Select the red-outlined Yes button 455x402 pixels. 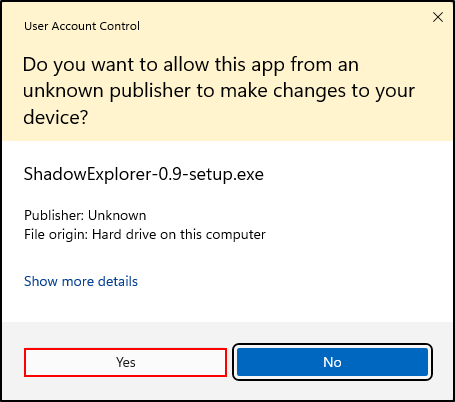(125, 362)
